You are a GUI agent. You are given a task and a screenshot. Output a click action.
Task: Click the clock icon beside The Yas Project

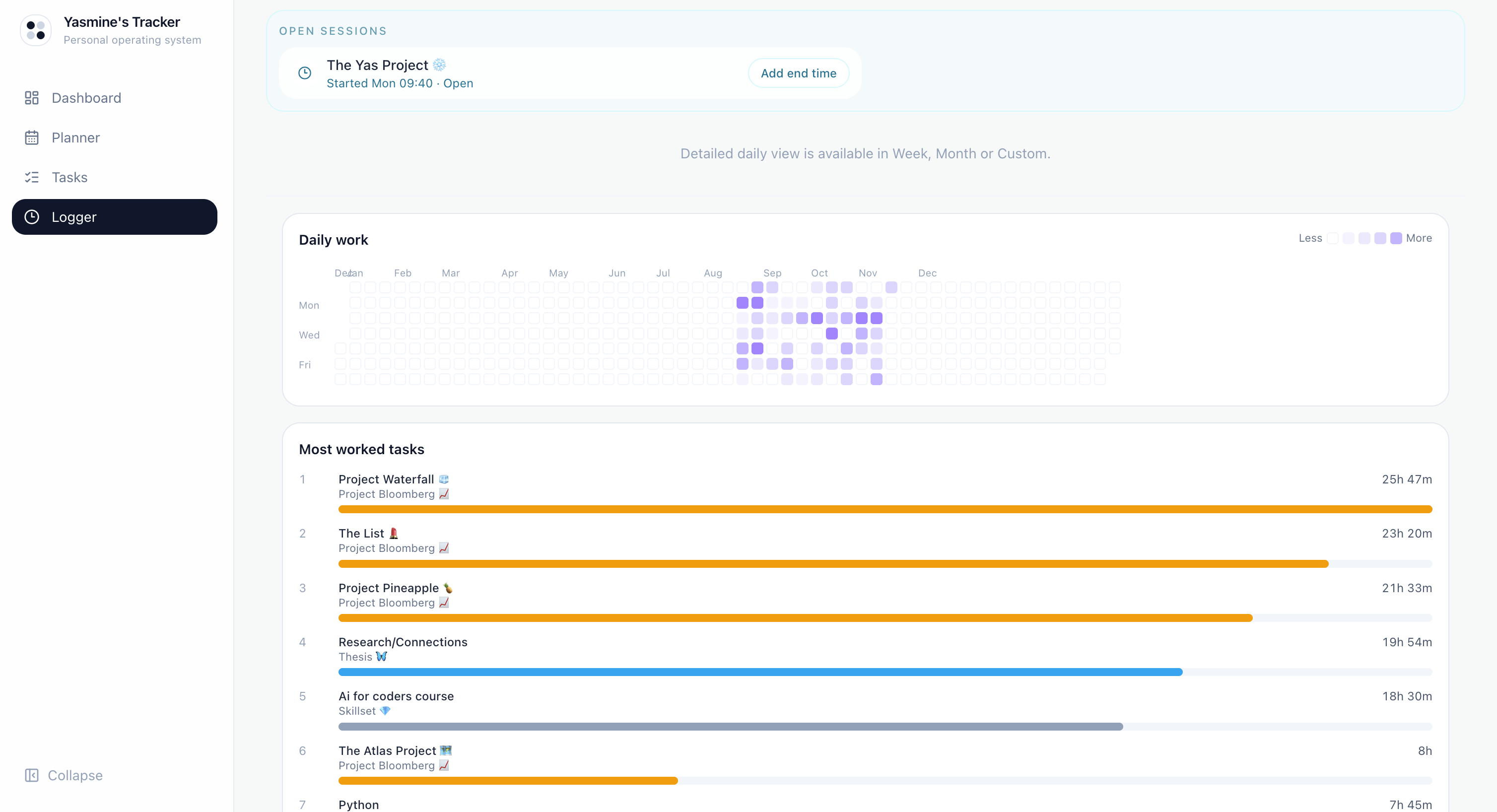tap(305, 73)
